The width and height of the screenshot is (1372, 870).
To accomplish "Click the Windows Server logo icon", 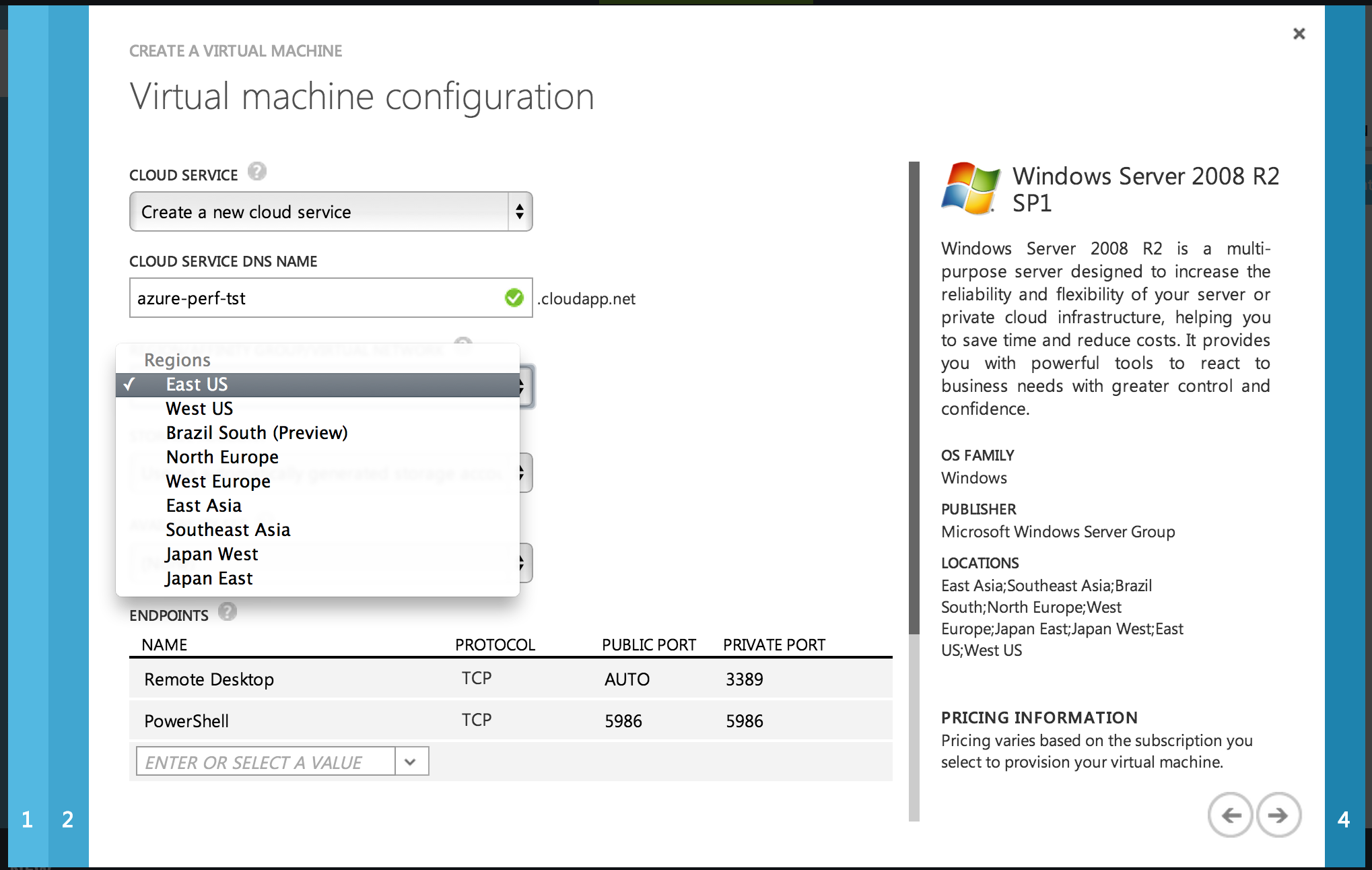I will click(970, 189).
